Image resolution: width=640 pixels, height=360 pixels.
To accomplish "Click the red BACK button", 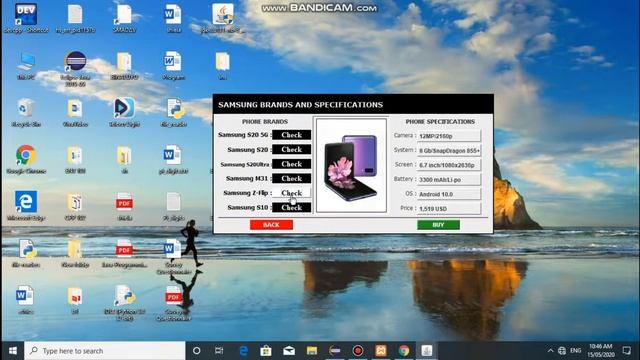I will pyautogui.click(x=271, y=225).
